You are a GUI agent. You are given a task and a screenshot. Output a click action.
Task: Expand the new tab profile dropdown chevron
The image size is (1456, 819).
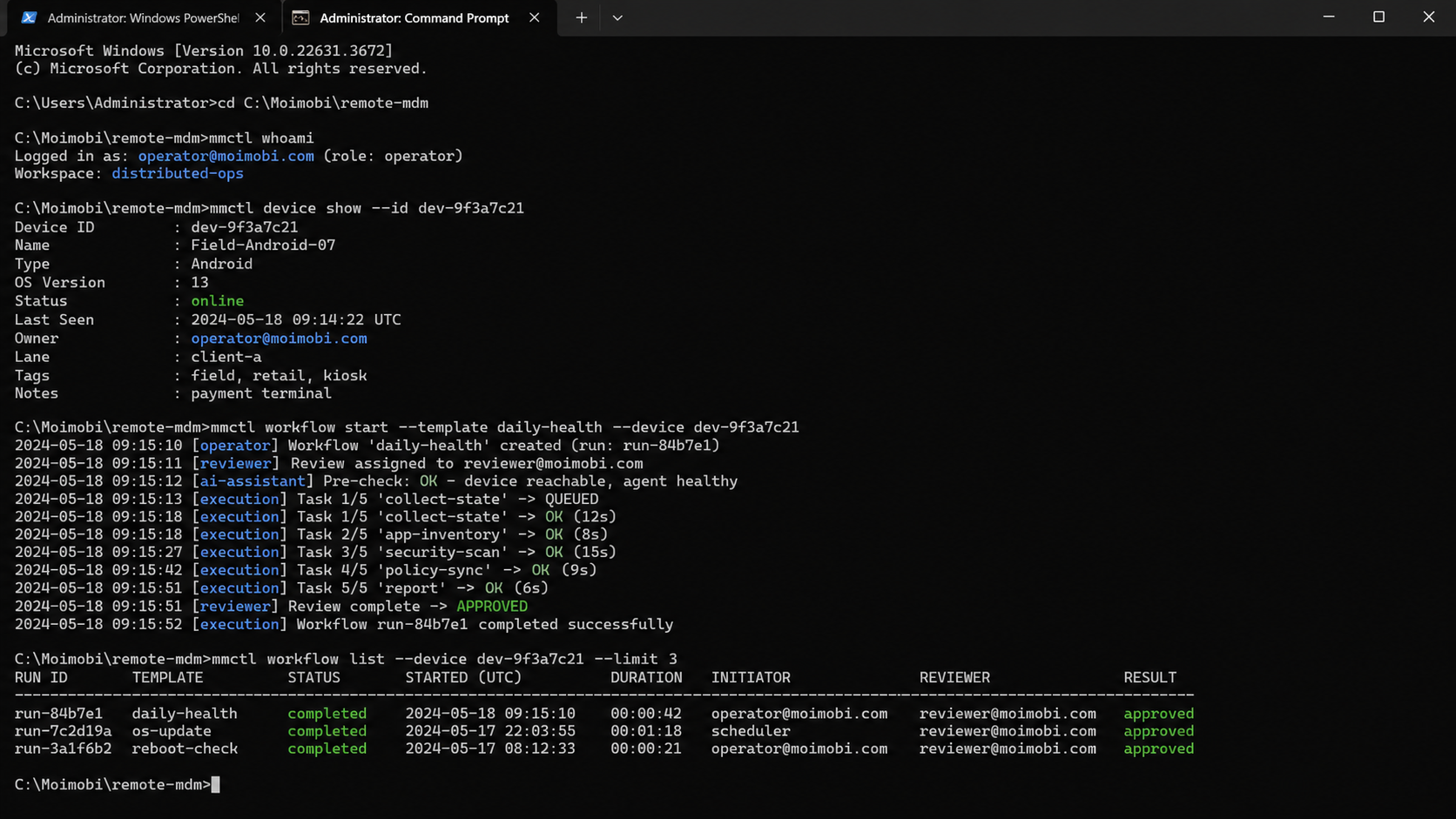coord(617,17)
